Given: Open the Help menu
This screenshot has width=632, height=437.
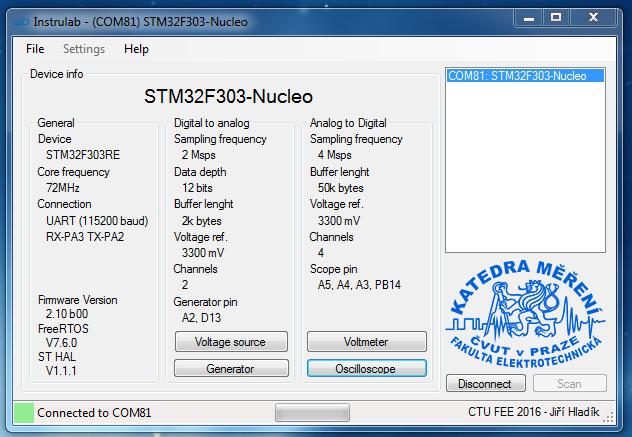Looking at the screenshot, I should pyautogui.click(x=136, y=49).
